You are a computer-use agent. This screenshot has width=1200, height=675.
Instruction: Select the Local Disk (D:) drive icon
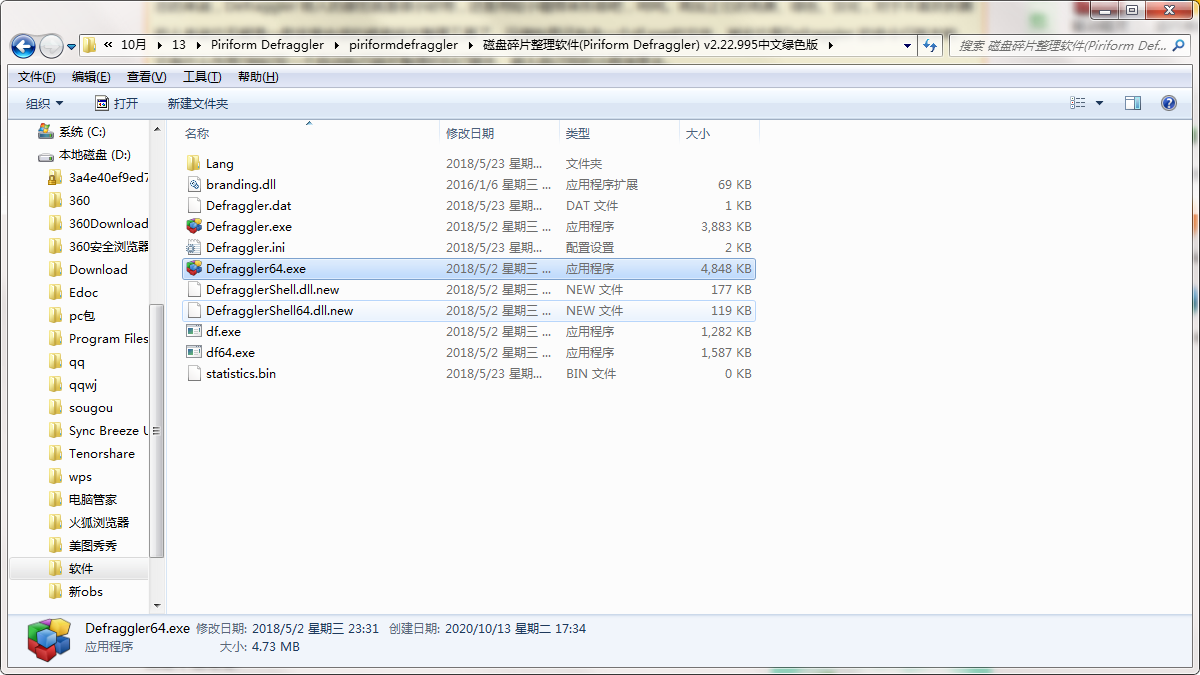[x=45, y=155]
